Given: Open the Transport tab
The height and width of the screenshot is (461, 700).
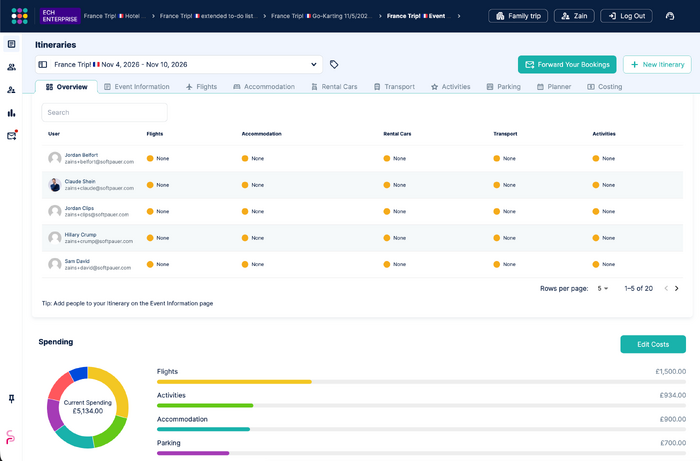Looking at the screenshot, I should [x=394, y=87].
